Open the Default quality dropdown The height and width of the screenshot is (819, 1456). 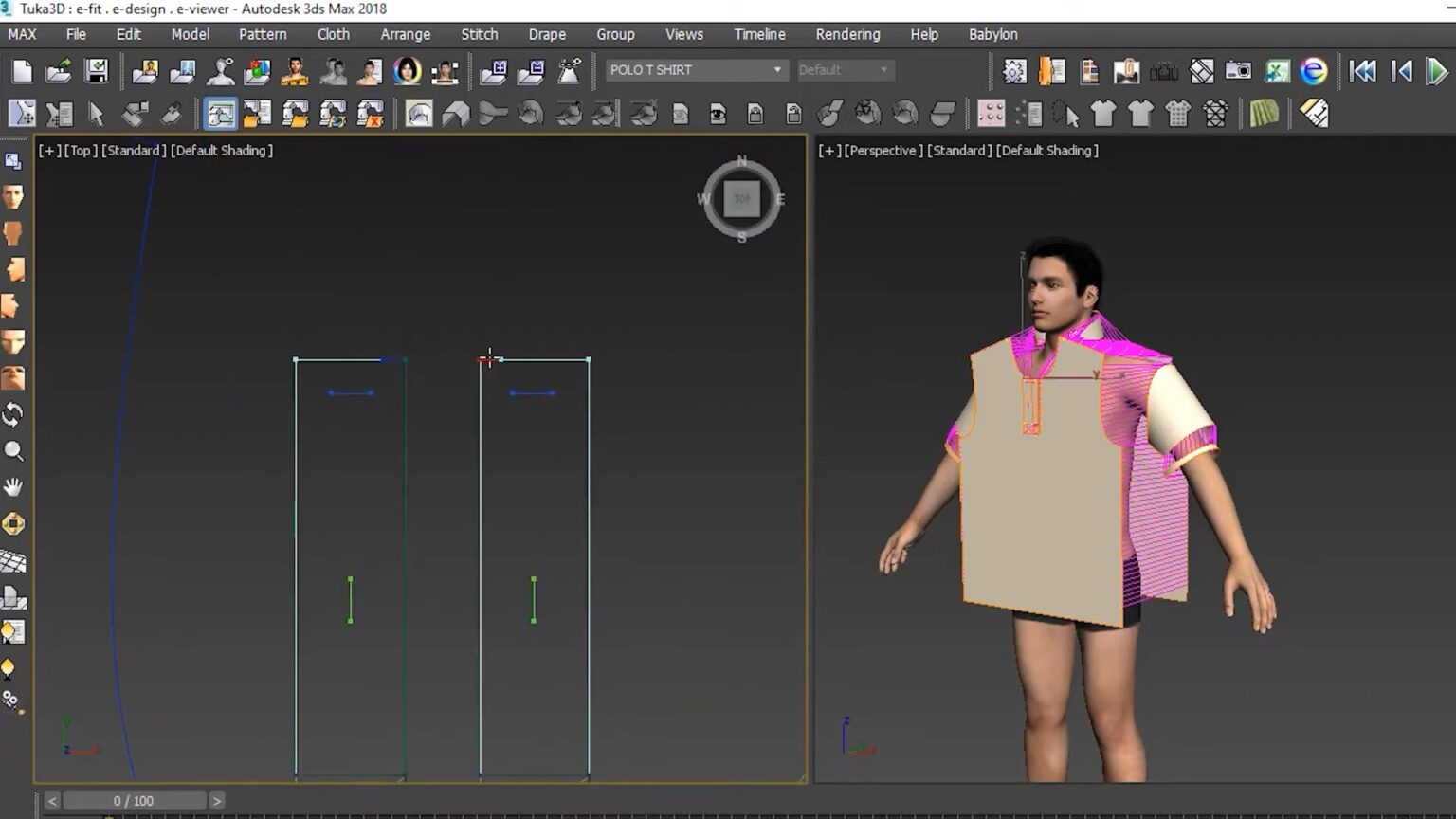pos(883,70)
